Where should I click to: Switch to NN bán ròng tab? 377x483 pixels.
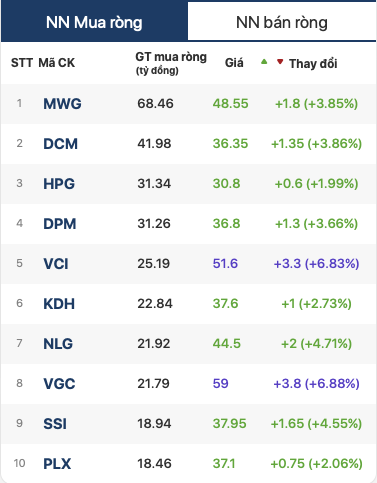[282, 22]
